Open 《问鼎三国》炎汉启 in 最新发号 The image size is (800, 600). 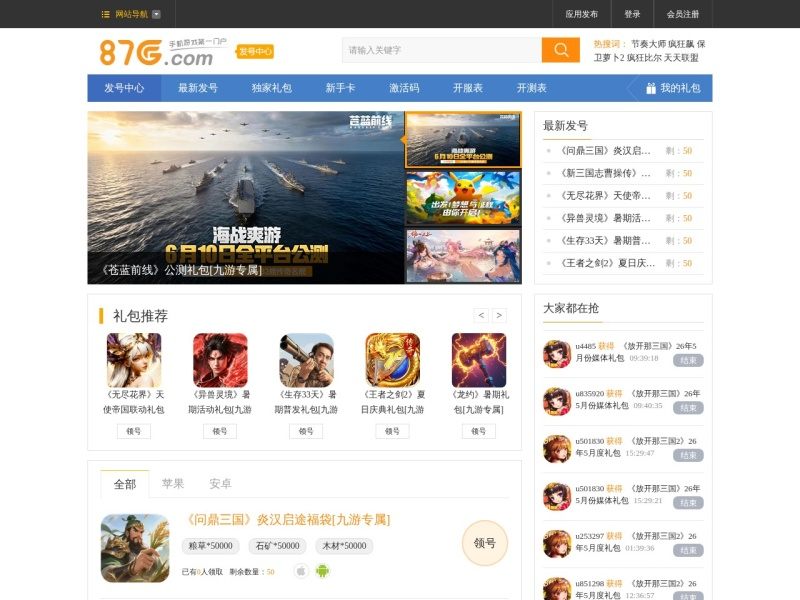pyautogui.click(x=605, y=151)
